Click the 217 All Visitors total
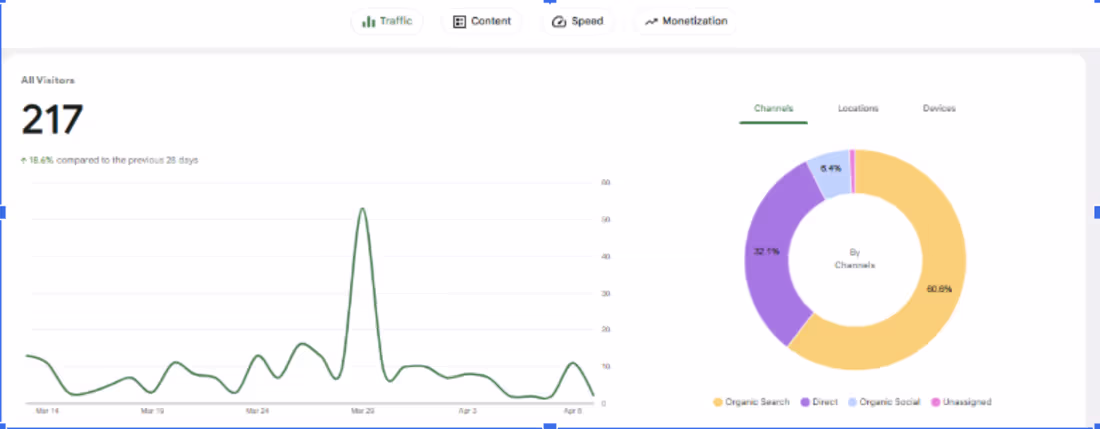The width and height of the screenshot is (1100, 429). 52,119
